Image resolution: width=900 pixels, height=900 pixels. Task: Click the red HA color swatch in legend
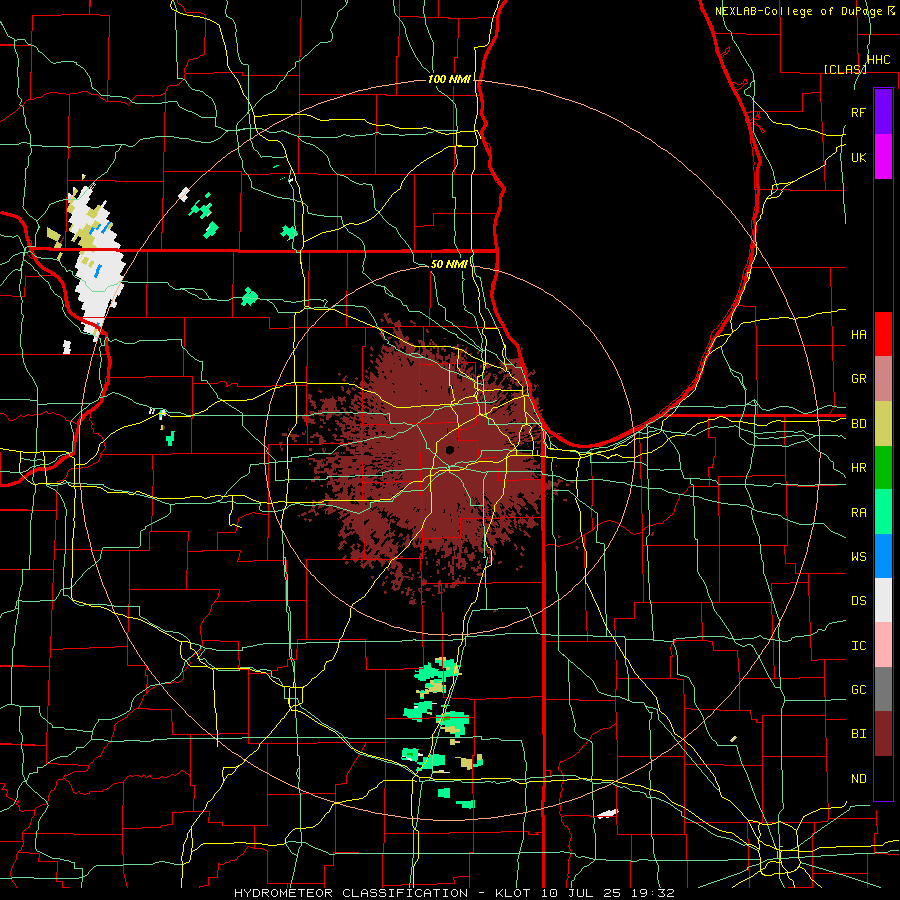click(883, 334)
